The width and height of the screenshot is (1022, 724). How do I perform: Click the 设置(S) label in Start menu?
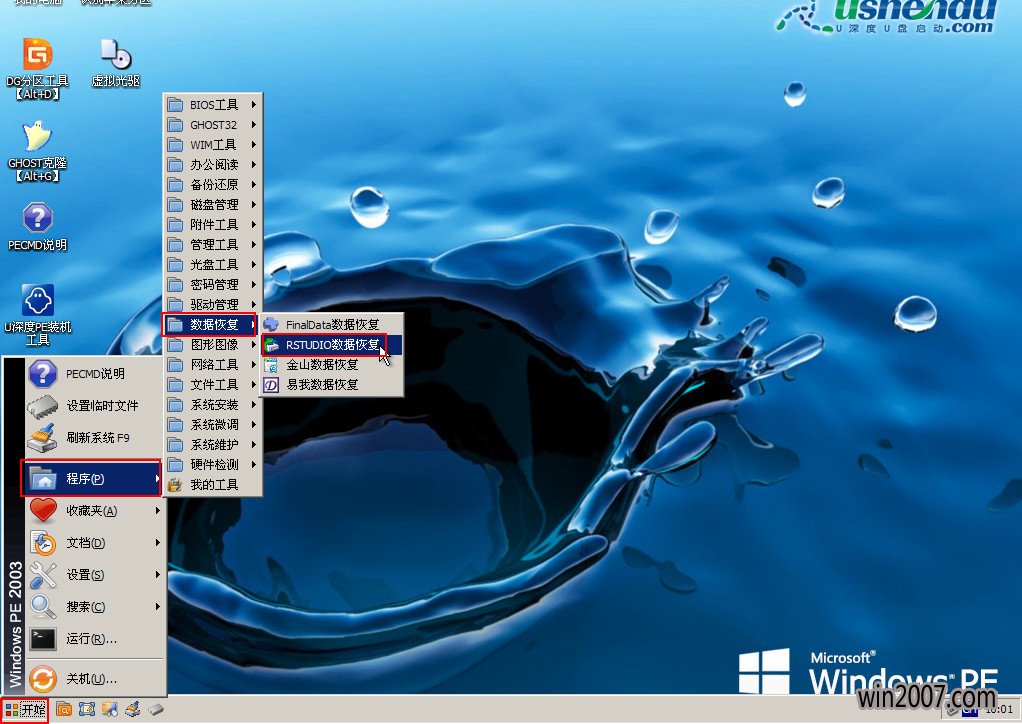click(x=85, y=575)
